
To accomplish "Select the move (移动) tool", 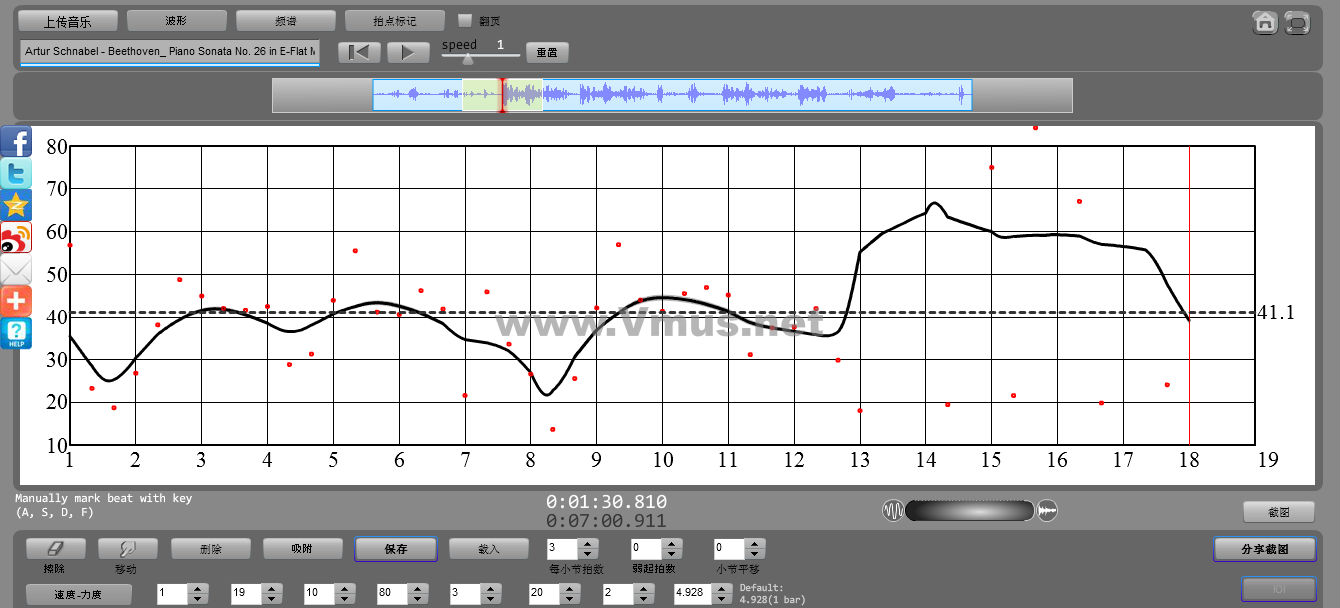I will point(127,549).
